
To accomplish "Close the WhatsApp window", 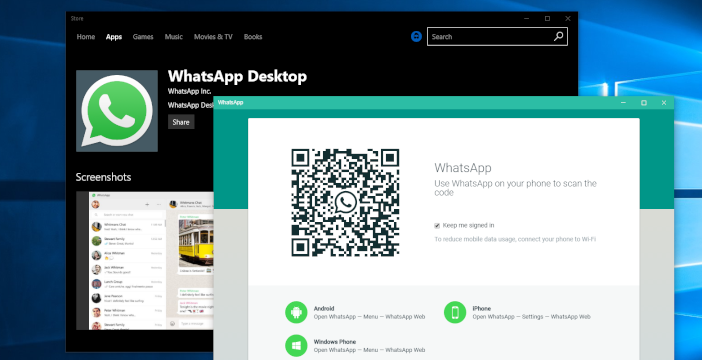I will pos(664,103).
